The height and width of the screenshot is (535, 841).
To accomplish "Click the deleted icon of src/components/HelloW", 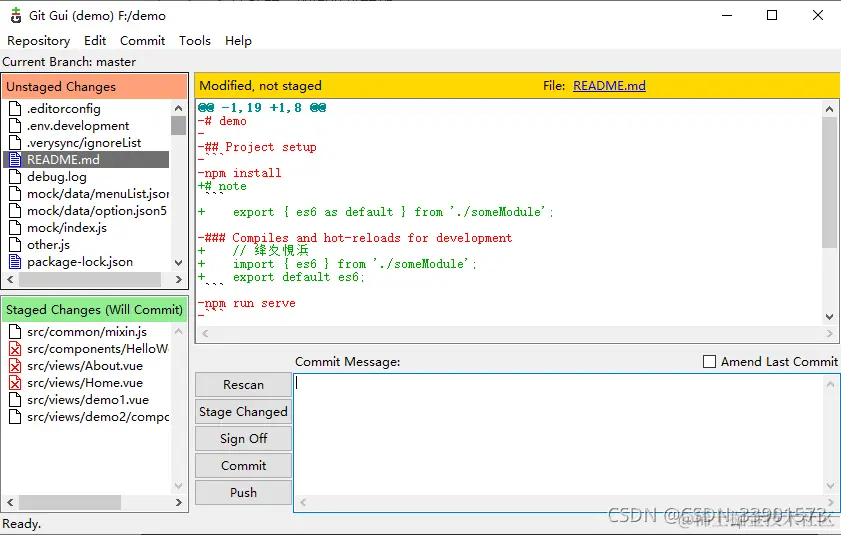I will [x=15, y=349].
